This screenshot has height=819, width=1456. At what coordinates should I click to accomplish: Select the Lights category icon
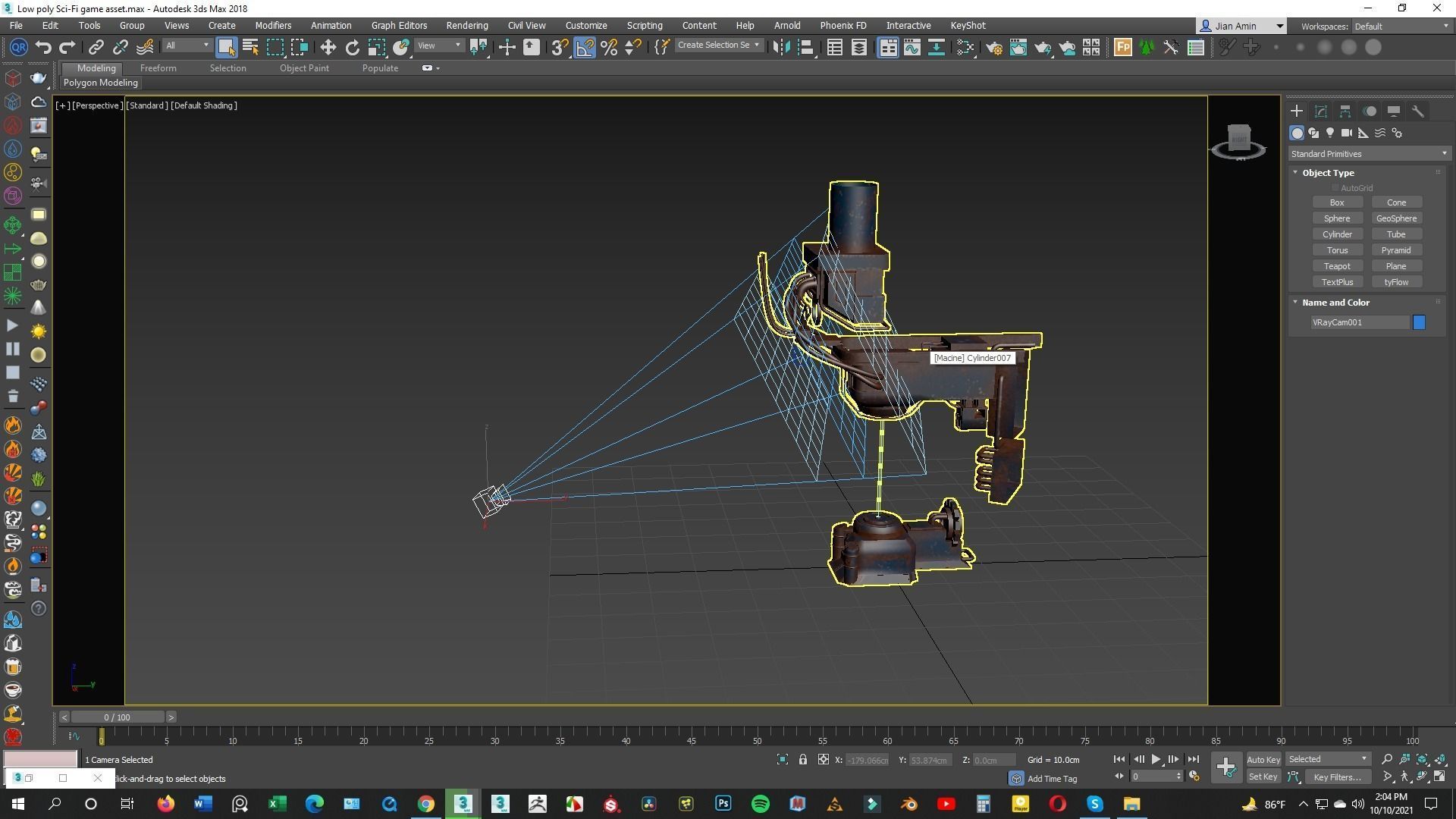click(x=1329, y=133)
